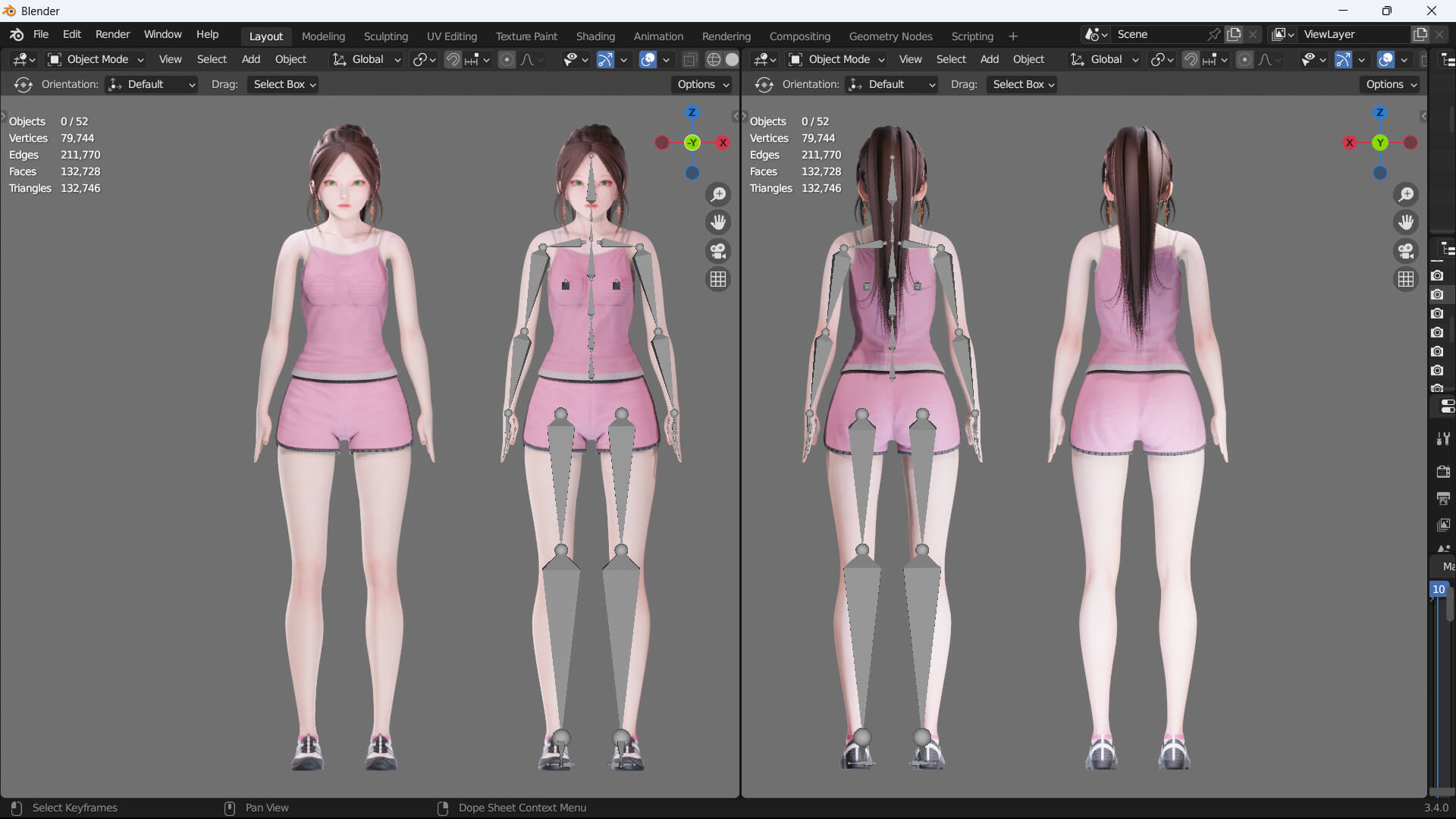The image size is (1456, 819).
Task: Add new workspace with plus button
Action: coord(1012,36)
